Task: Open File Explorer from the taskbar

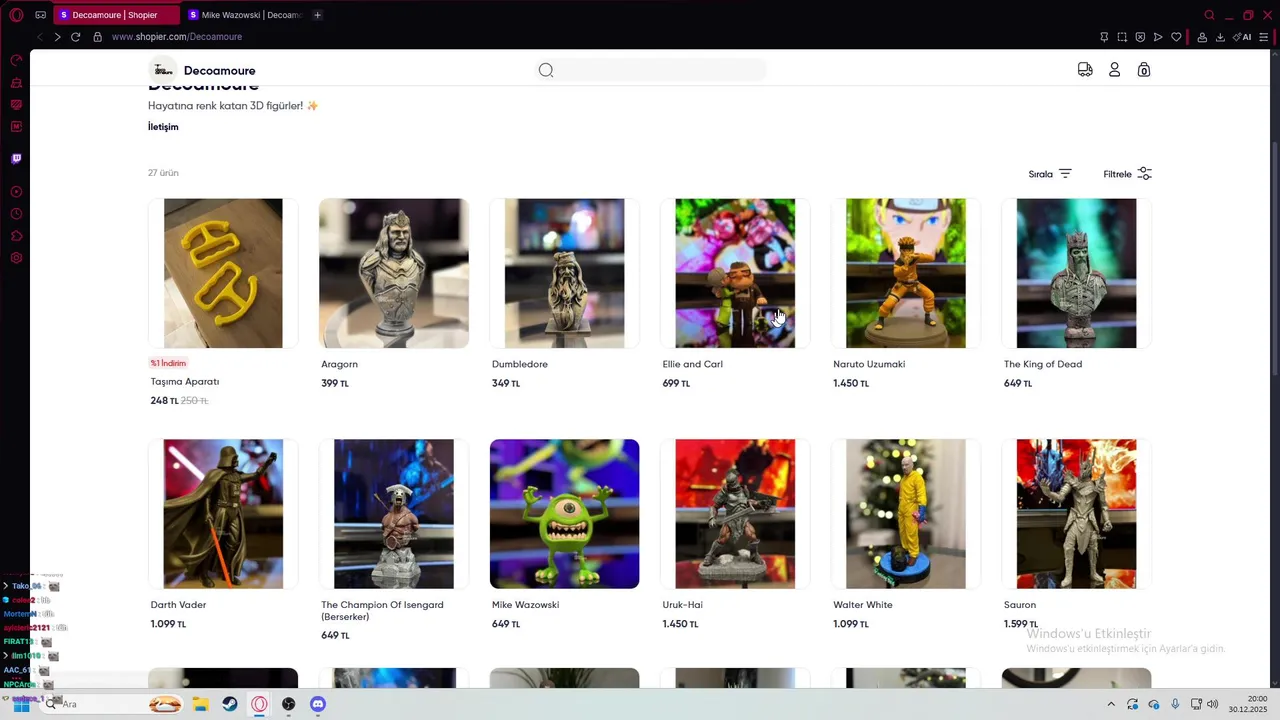Action: coord(200,704)
